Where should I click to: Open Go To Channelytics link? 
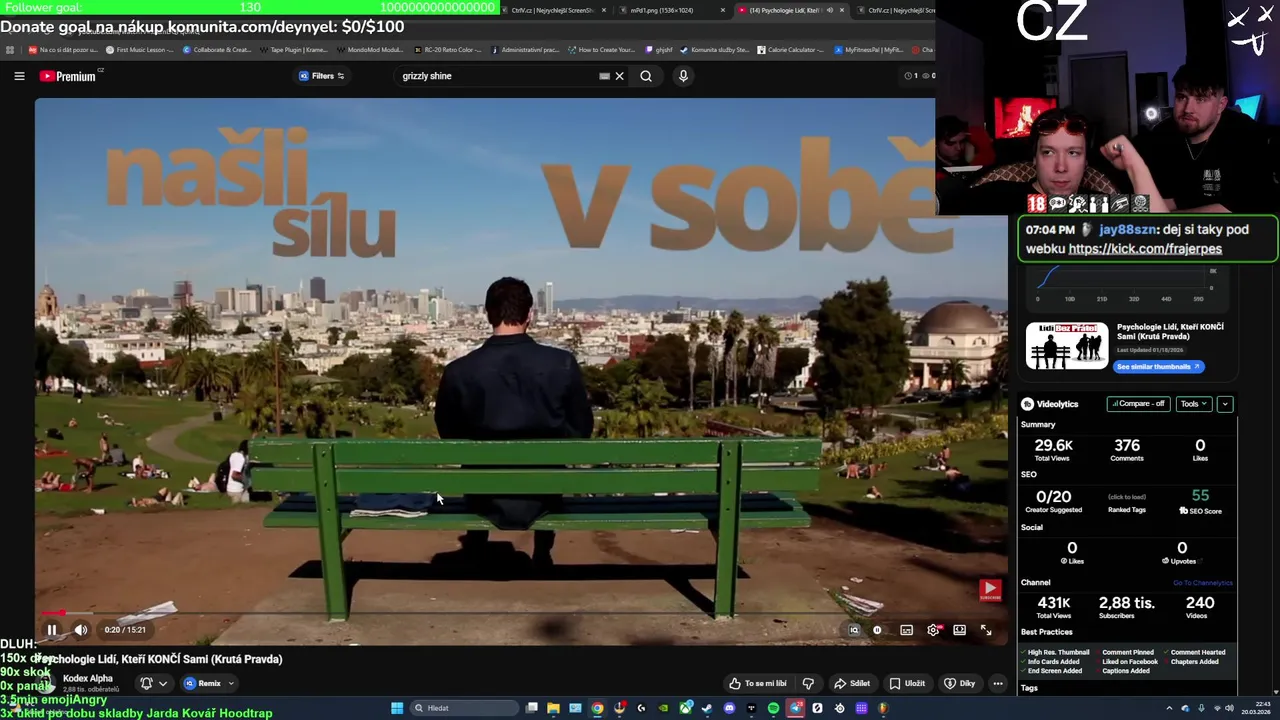pos(1202,583)
